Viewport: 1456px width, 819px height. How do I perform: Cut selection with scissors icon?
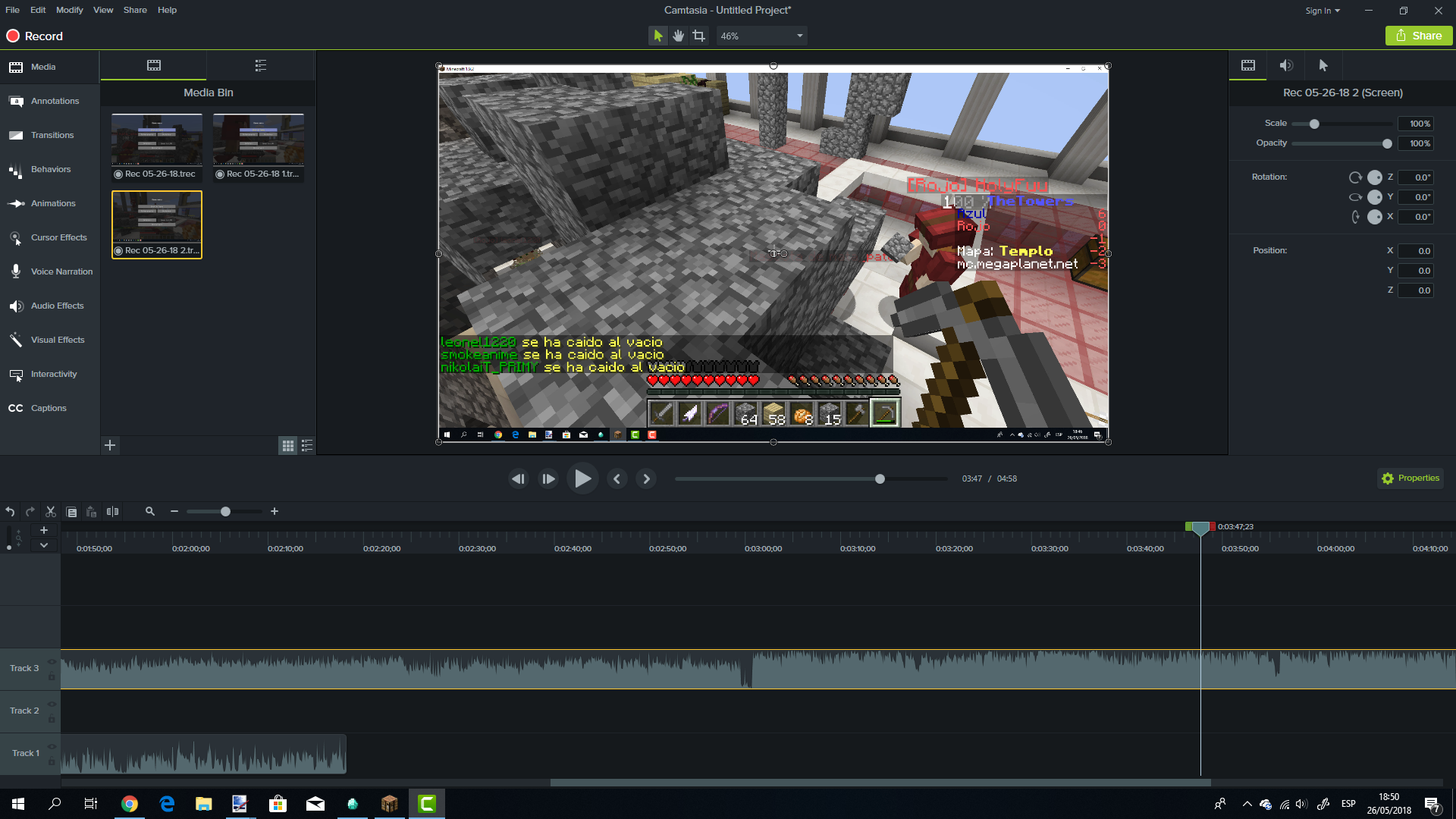(51, 512)
